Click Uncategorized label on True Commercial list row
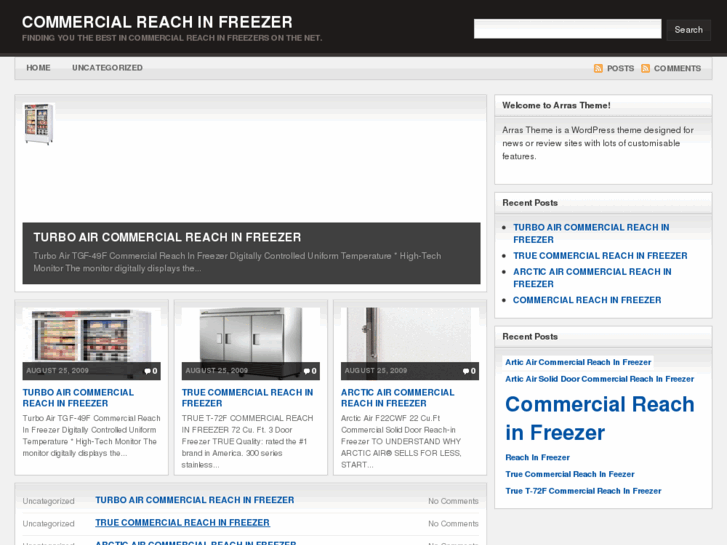The width and height of the screenshot is (727, 545). (49, 524)
